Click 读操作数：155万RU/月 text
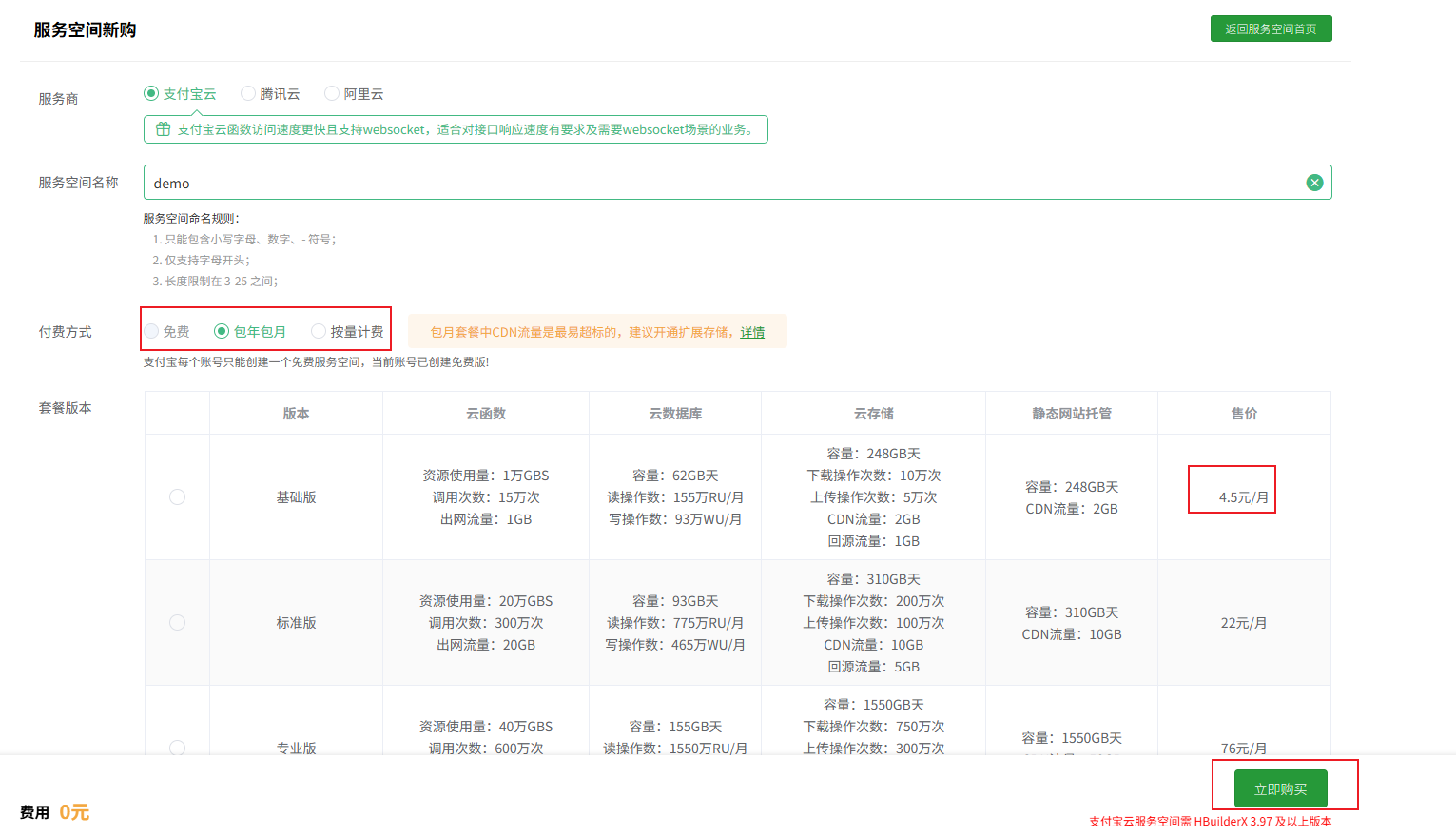 click(675, 496)
